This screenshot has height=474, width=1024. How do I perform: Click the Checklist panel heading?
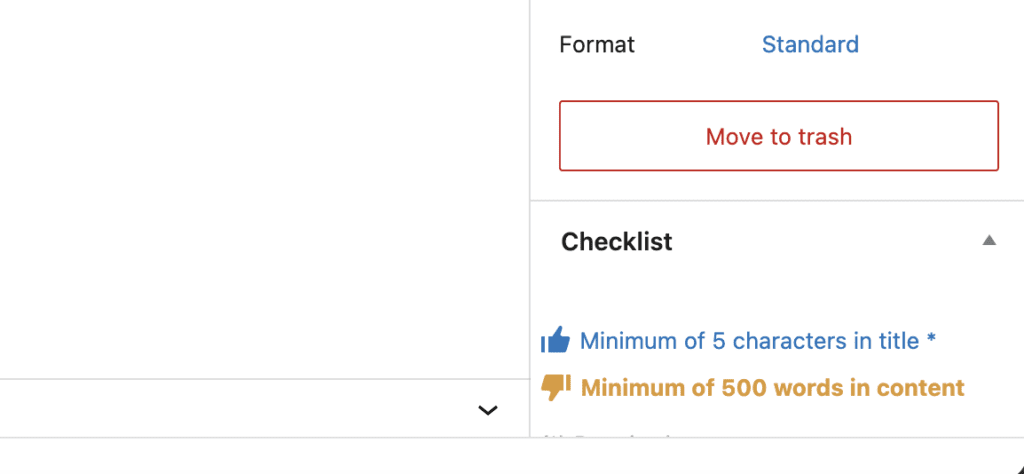(x=617, y=242)
